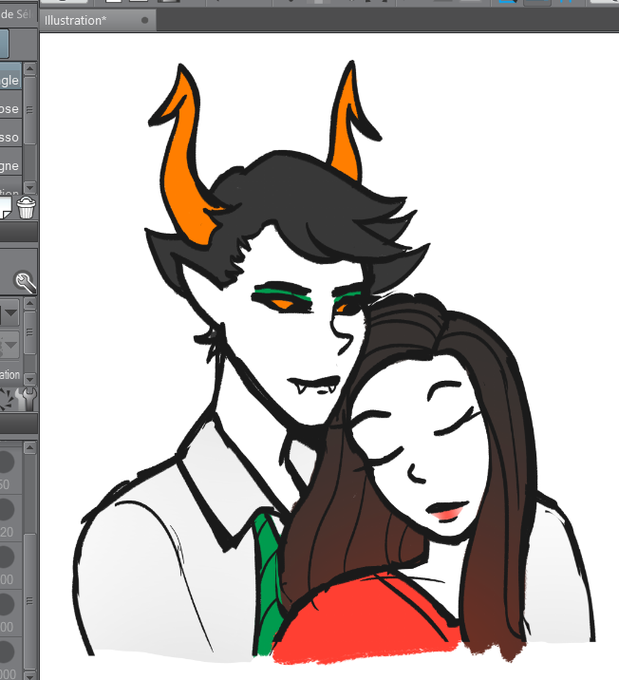The height and width of the screenshot is (680, 619).
Task: Click sub tool list scroll up arrow
Action: tap(30, 69)
